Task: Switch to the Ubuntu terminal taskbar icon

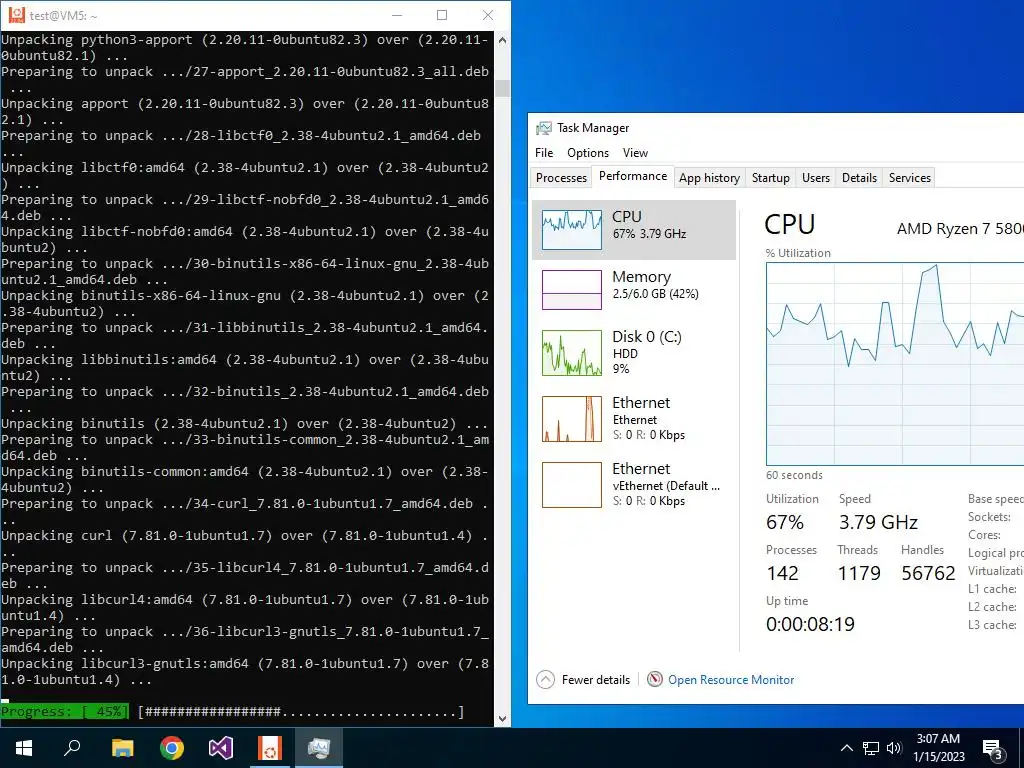Action: 270,748
